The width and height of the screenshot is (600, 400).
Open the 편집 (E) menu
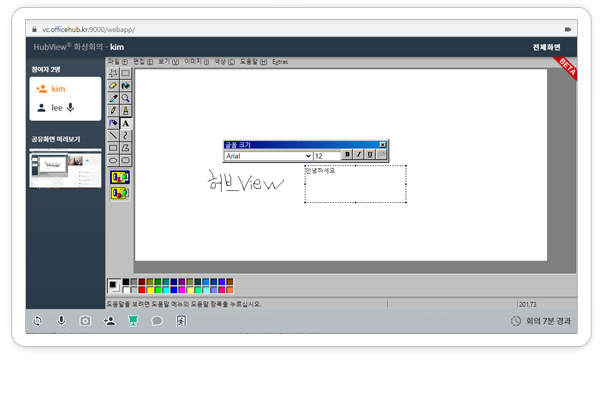(143, 62)
